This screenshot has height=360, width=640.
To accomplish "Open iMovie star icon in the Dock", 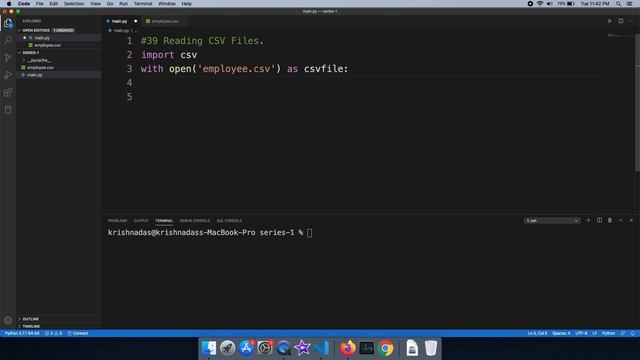I will pyautogui.click(x=302, y=348).
